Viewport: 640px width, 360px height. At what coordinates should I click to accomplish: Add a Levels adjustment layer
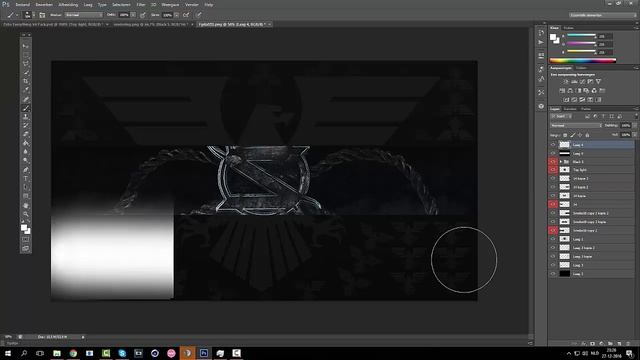tap(574, 82)
